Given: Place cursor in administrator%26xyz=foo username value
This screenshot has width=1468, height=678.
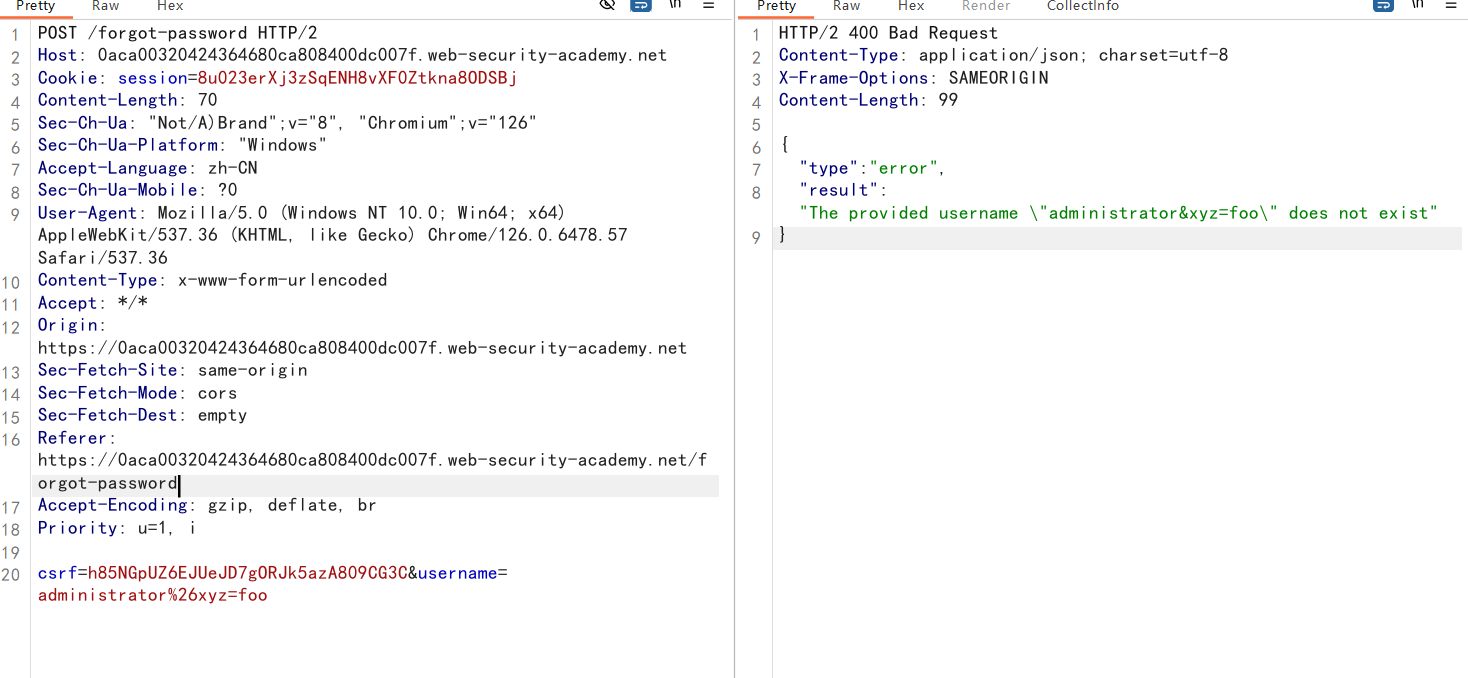Looking at the screenshot, I should tap(152, 595).
